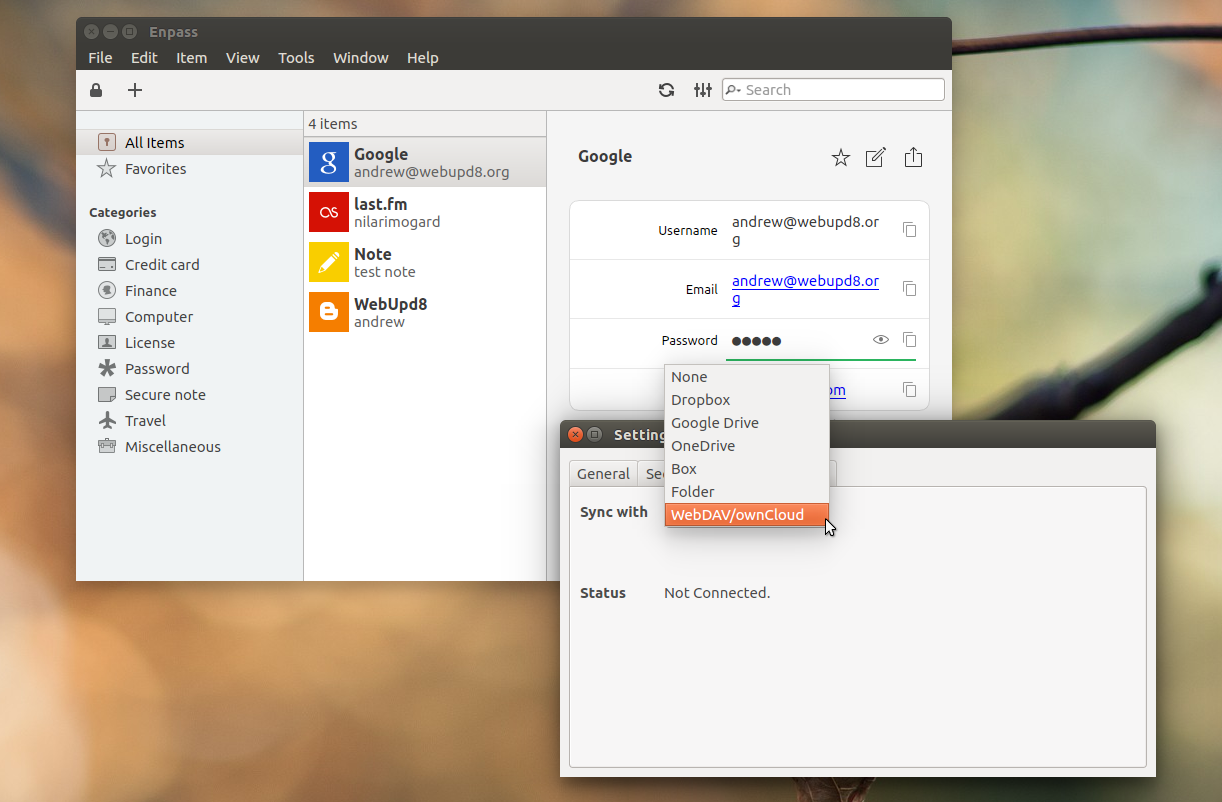This screenshot has width=1222, height=802.
Task: Open the Help menu
Action: 423,58
